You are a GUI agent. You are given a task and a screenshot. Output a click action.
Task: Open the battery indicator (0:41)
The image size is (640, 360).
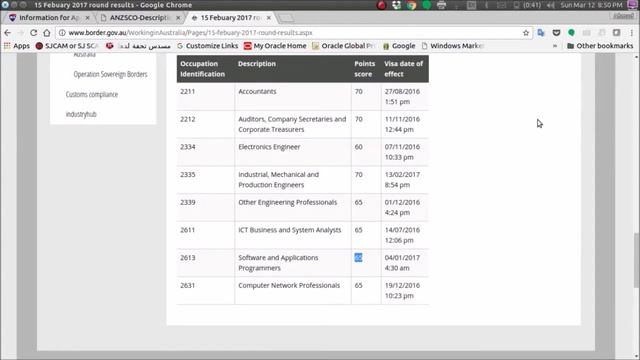(527, 5)
